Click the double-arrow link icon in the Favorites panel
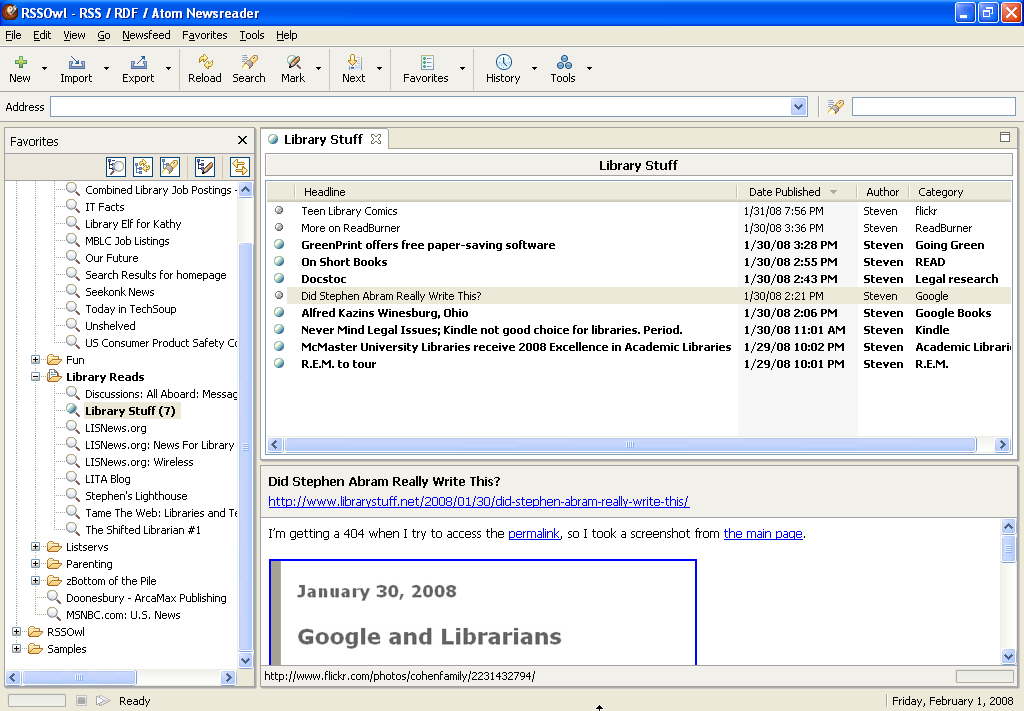The width and height of the screenshot is (1024, 711). pos(240,166)
